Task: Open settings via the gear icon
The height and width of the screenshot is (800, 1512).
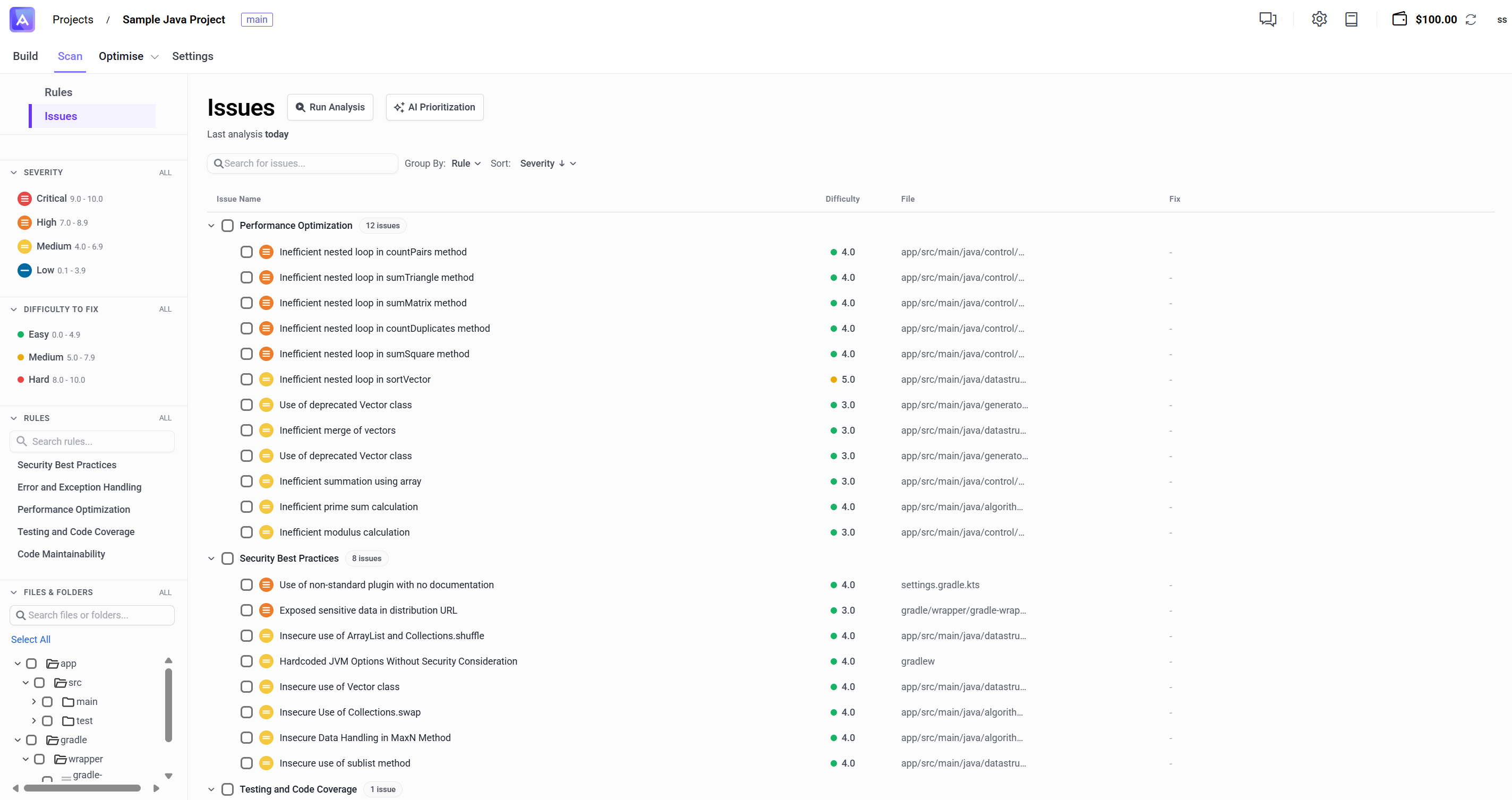Action: pos(1319,19)
